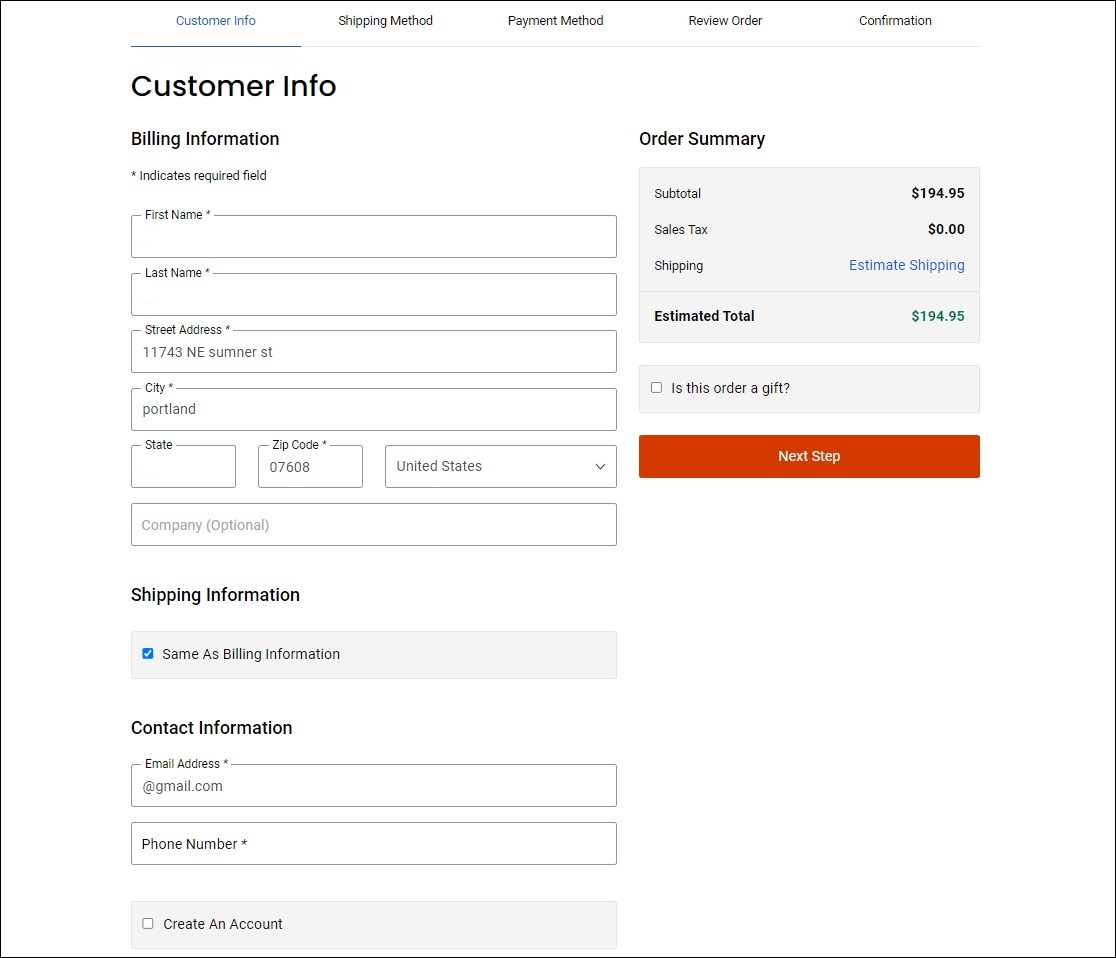Click the Order Summary heading

coord(702,139)
